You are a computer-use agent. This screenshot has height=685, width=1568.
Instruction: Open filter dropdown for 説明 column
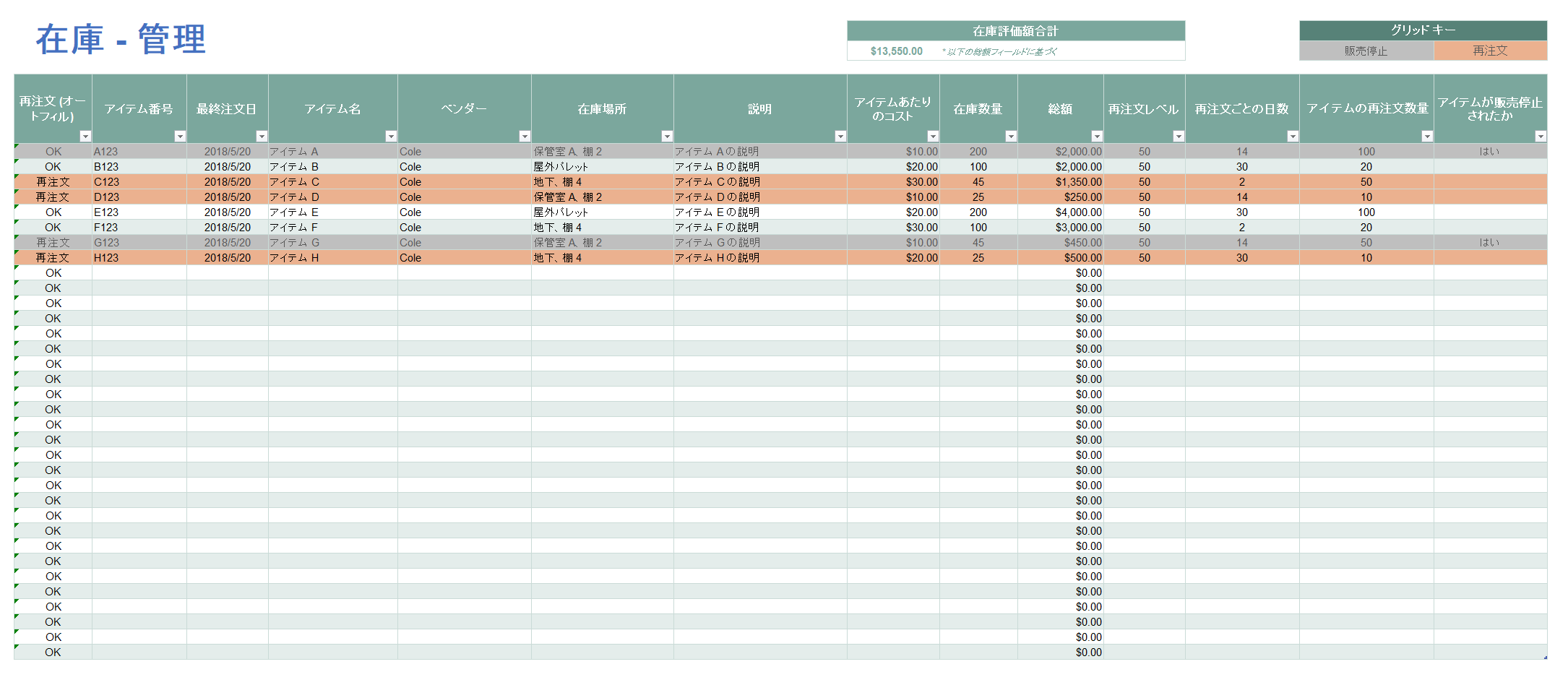[840, 137]
